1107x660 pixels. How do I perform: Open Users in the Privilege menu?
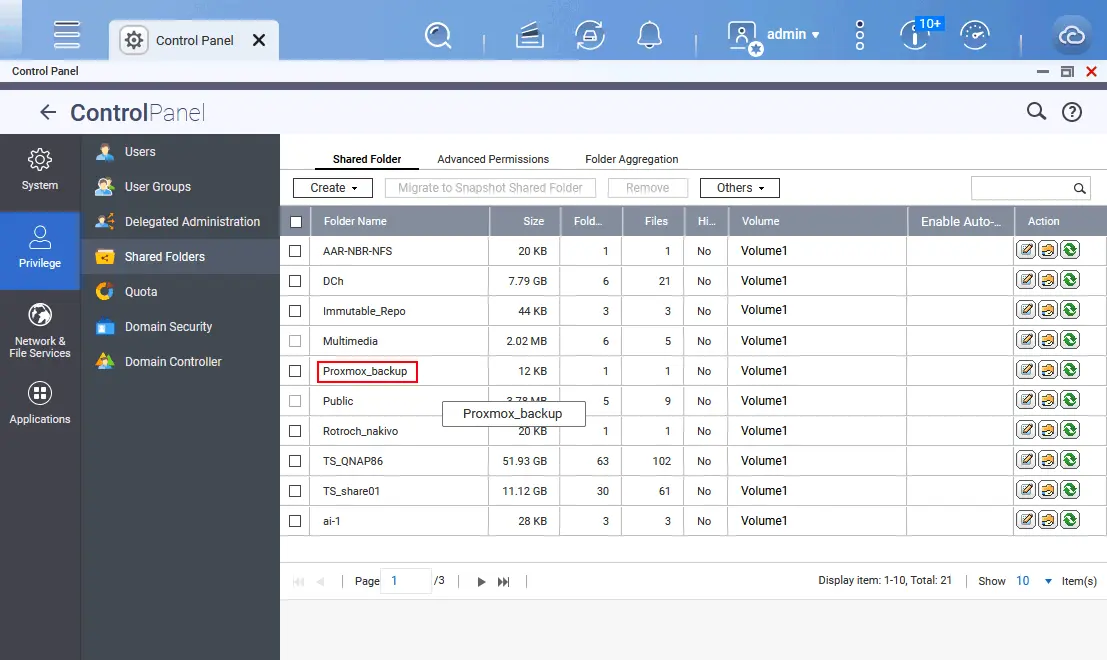tap(180, 152)
